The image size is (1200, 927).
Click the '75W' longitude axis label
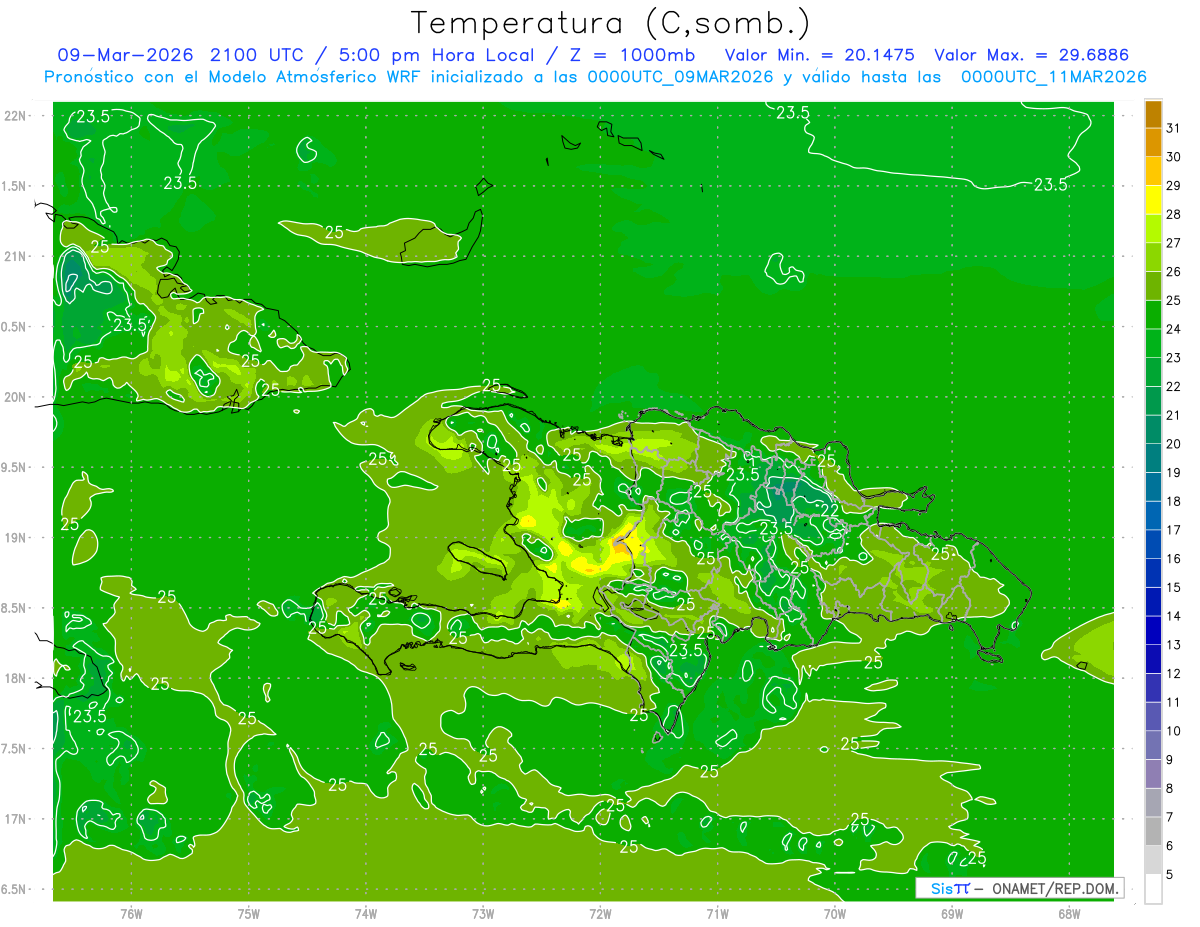coord(249,913)
